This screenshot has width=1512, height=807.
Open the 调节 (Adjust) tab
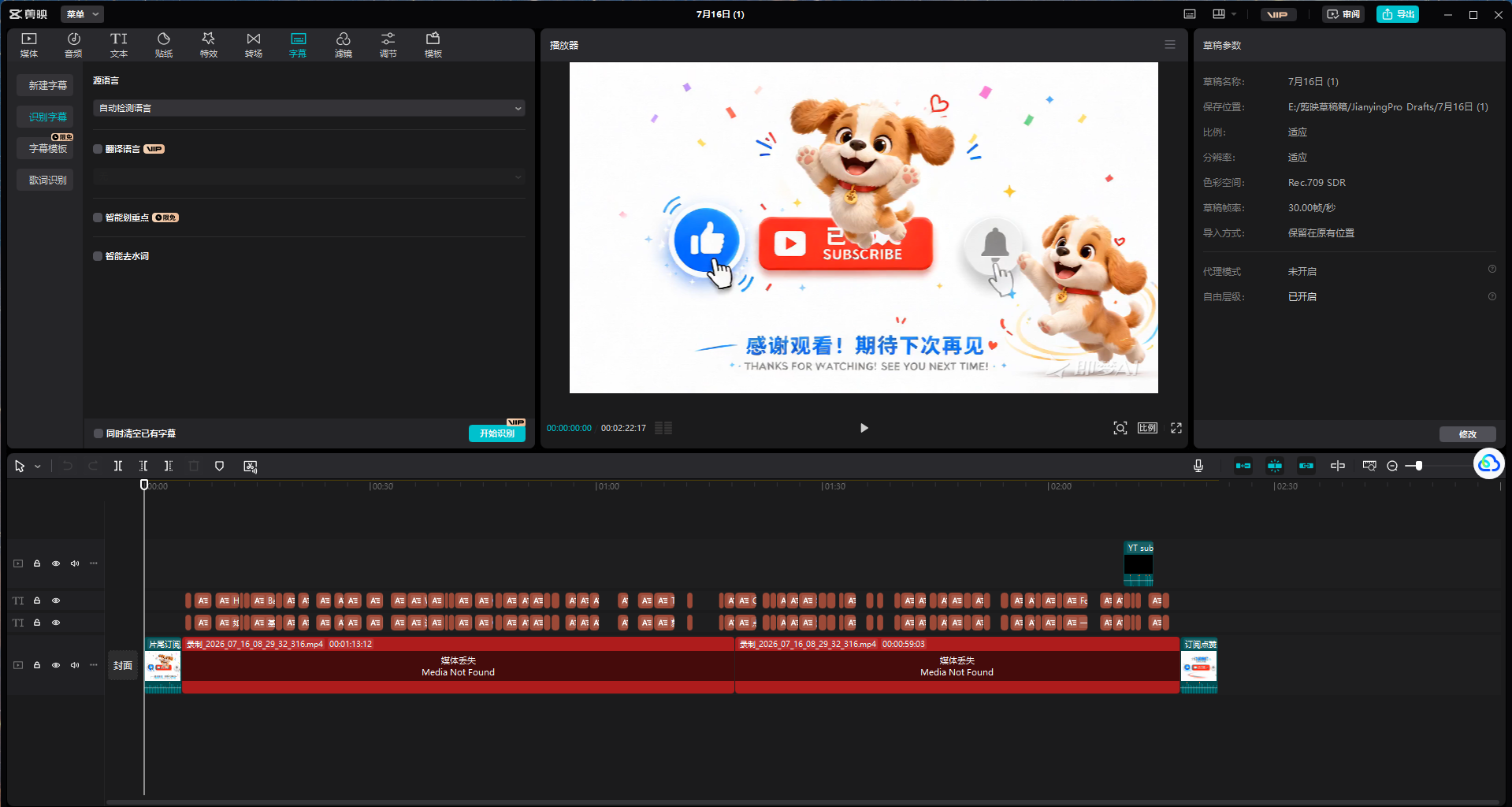point(388,45)
